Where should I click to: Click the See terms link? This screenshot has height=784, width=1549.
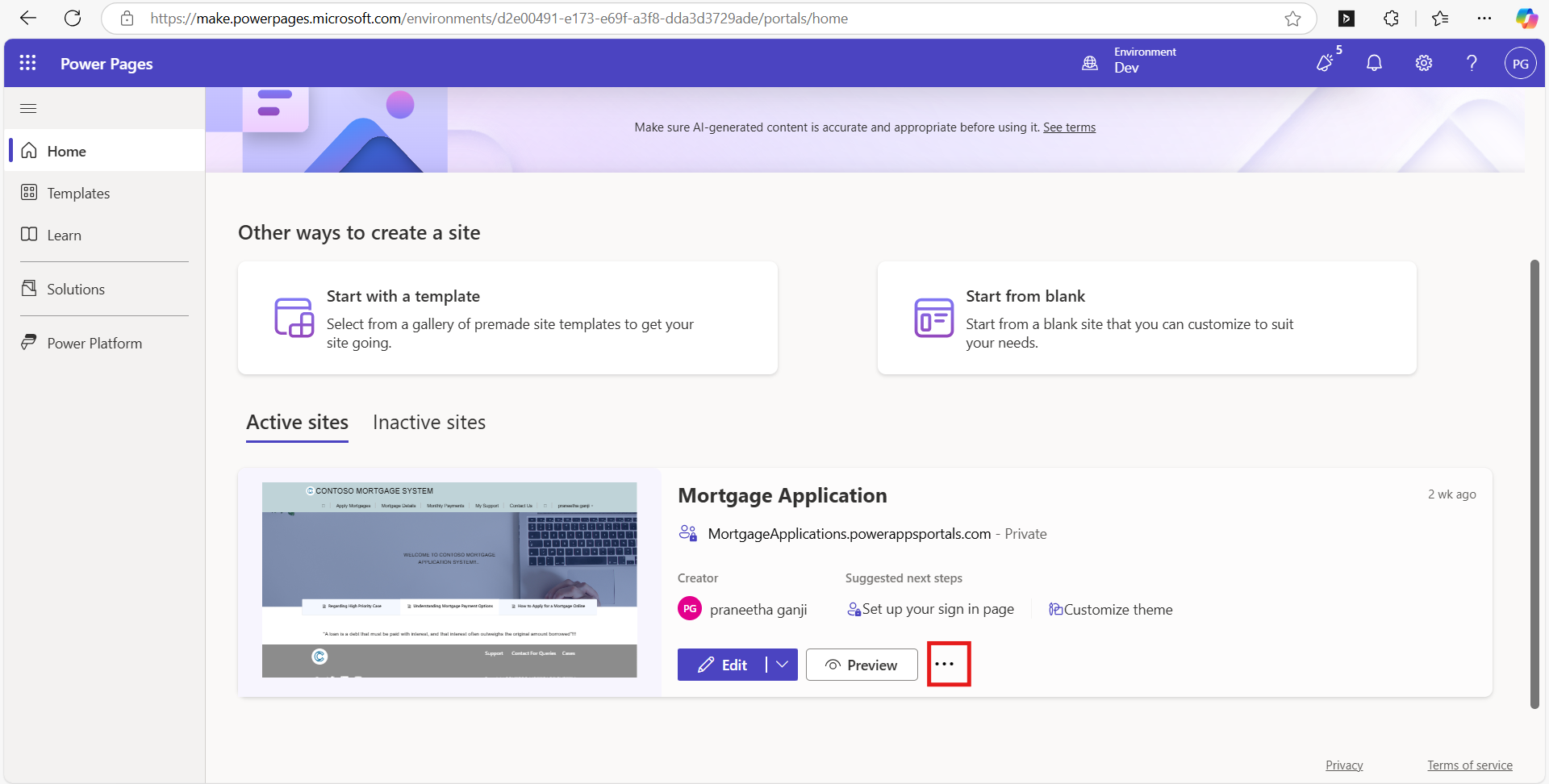[1069, 127]
